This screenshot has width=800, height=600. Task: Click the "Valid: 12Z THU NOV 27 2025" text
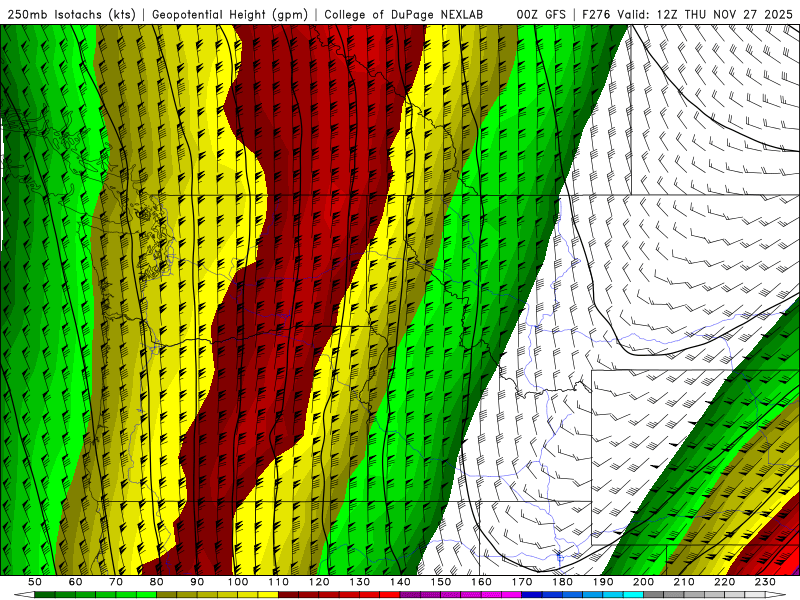(705, 15)
